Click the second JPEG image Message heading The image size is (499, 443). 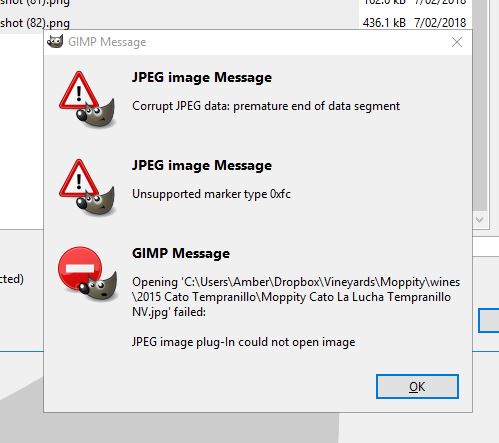(202, 165)
